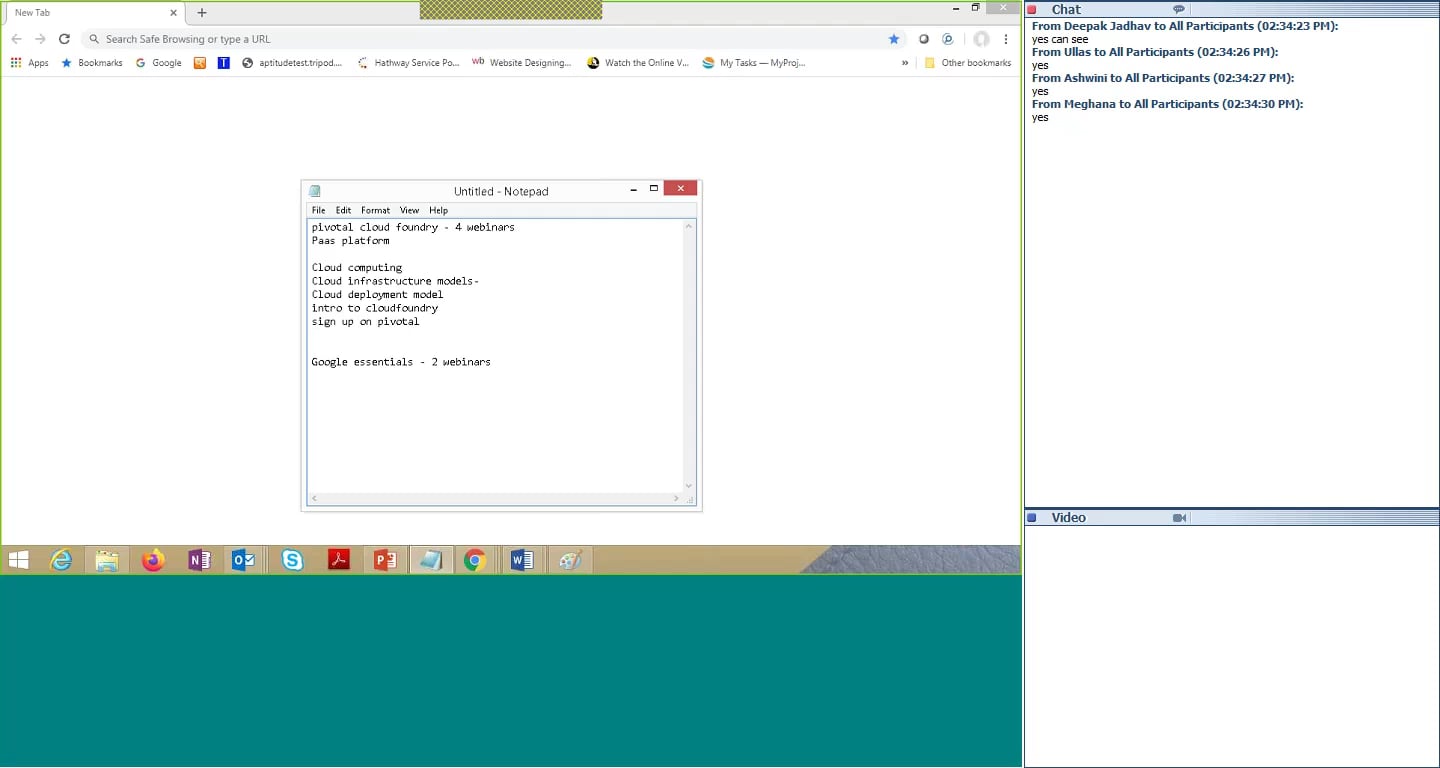Launch Firefox from taskbar

coord(153,561)
